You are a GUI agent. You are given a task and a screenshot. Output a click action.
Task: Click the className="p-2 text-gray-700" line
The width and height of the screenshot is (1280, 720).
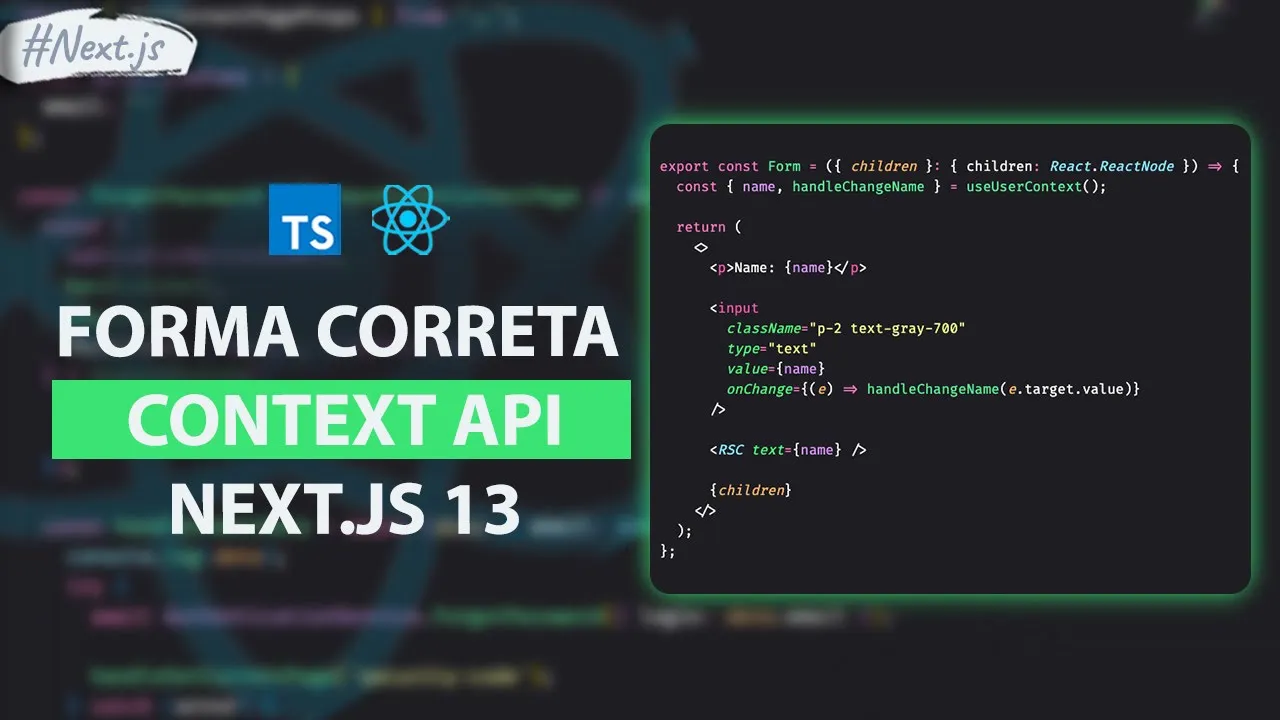(846, 328)
